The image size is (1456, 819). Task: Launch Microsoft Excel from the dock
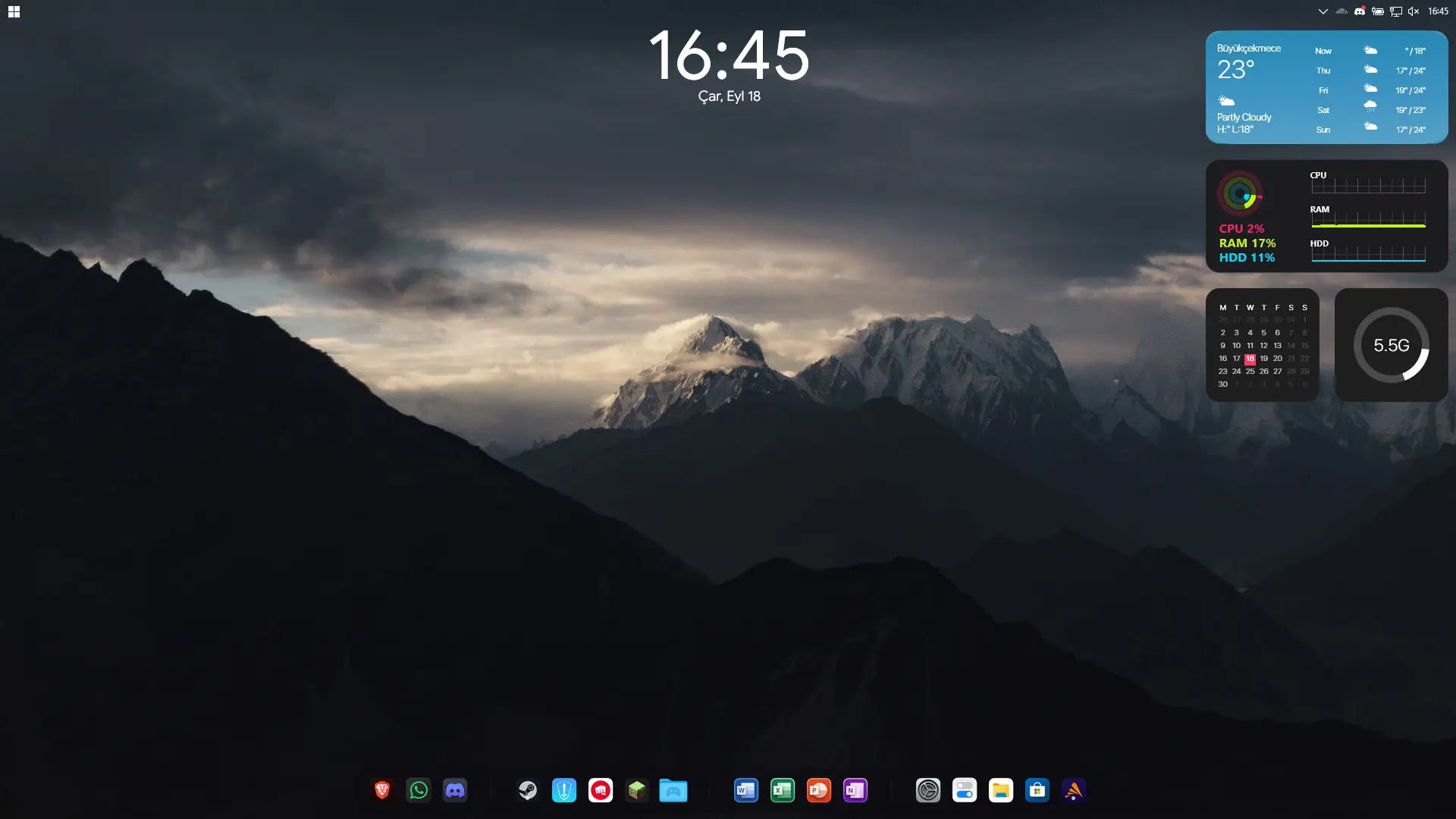pos(783,790)
